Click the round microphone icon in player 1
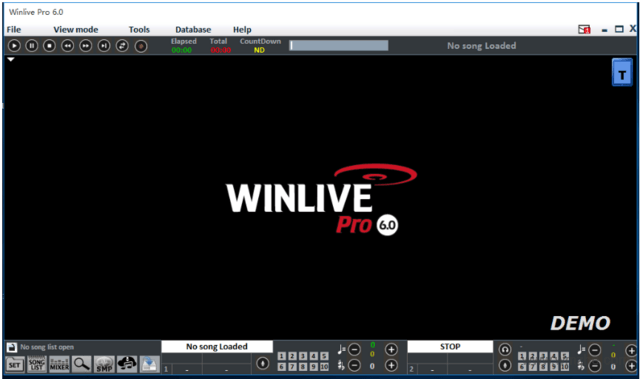Image resolution: width=640 pixels, height=379 pixels. [263, 363]
